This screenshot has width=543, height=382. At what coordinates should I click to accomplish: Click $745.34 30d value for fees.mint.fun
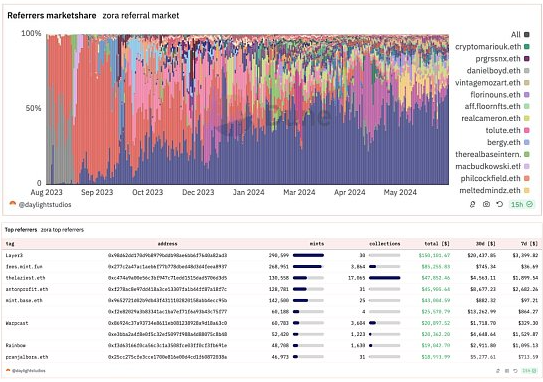[486, 267]
